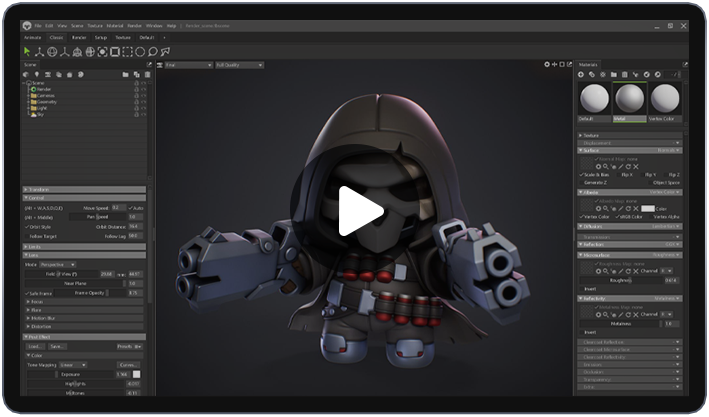This screenshot has height=417, width=709.
Task: Toggle visibility eye on Render row
Action: [x=144, y=90]
